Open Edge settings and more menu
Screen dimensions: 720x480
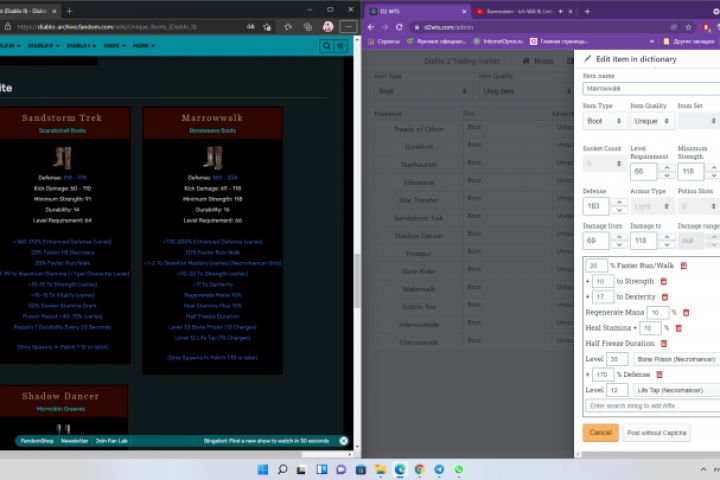point(348,27)
